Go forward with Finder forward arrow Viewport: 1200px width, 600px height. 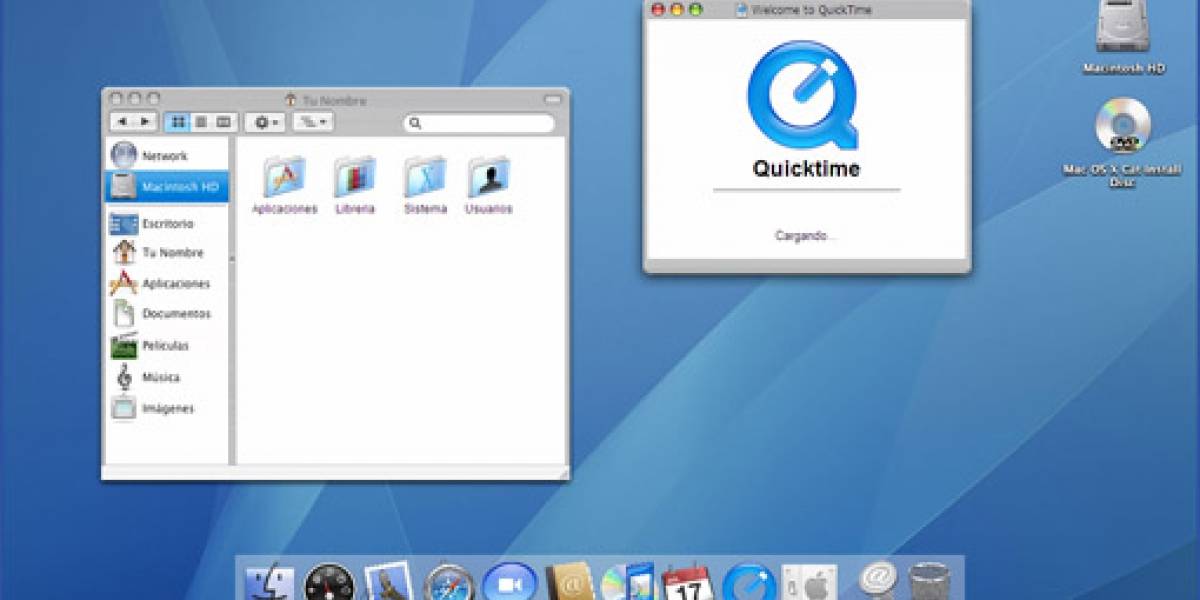(x=146, y=122)
